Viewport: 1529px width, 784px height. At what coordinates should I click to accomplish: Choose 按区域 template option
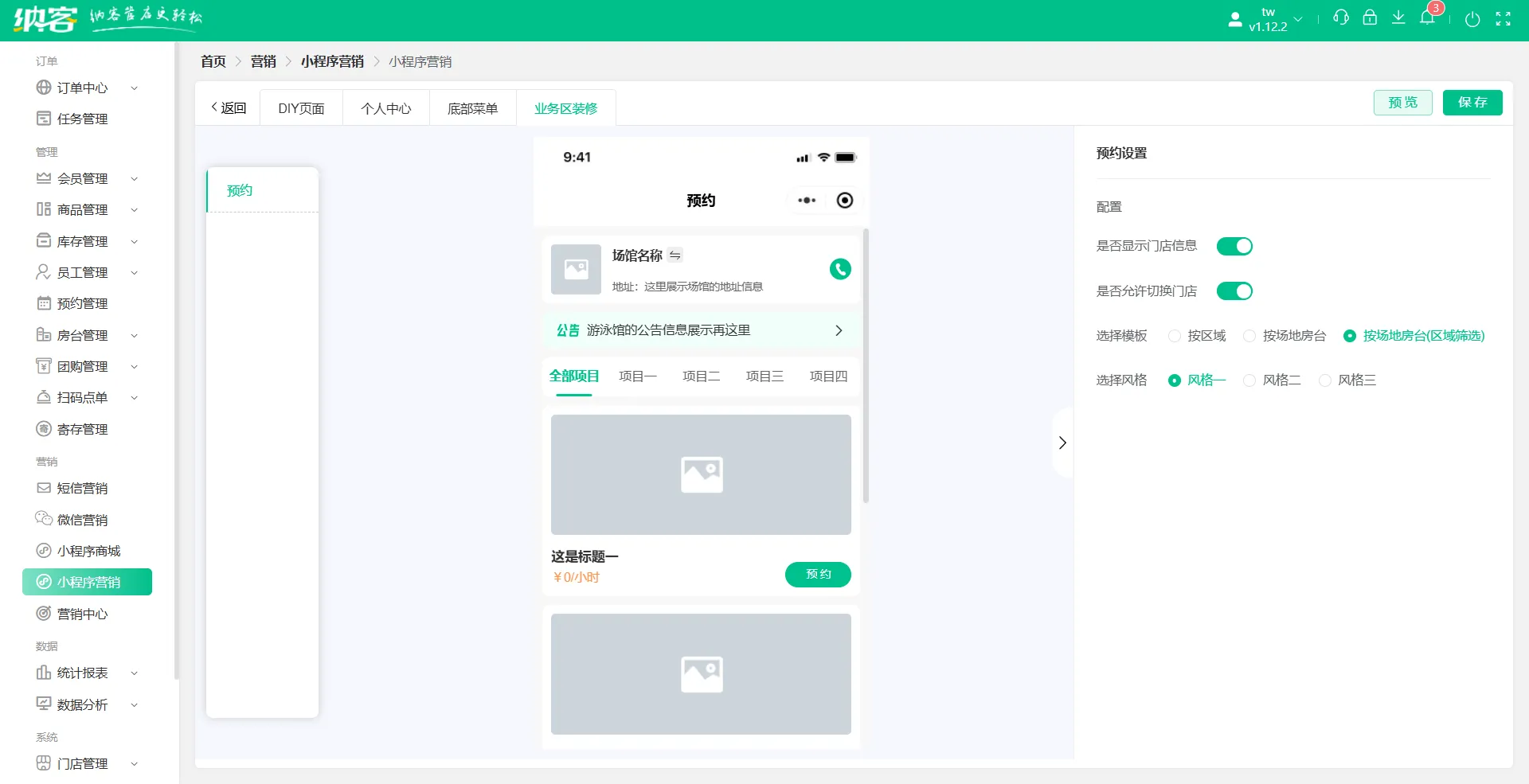tap(1175, 335)
